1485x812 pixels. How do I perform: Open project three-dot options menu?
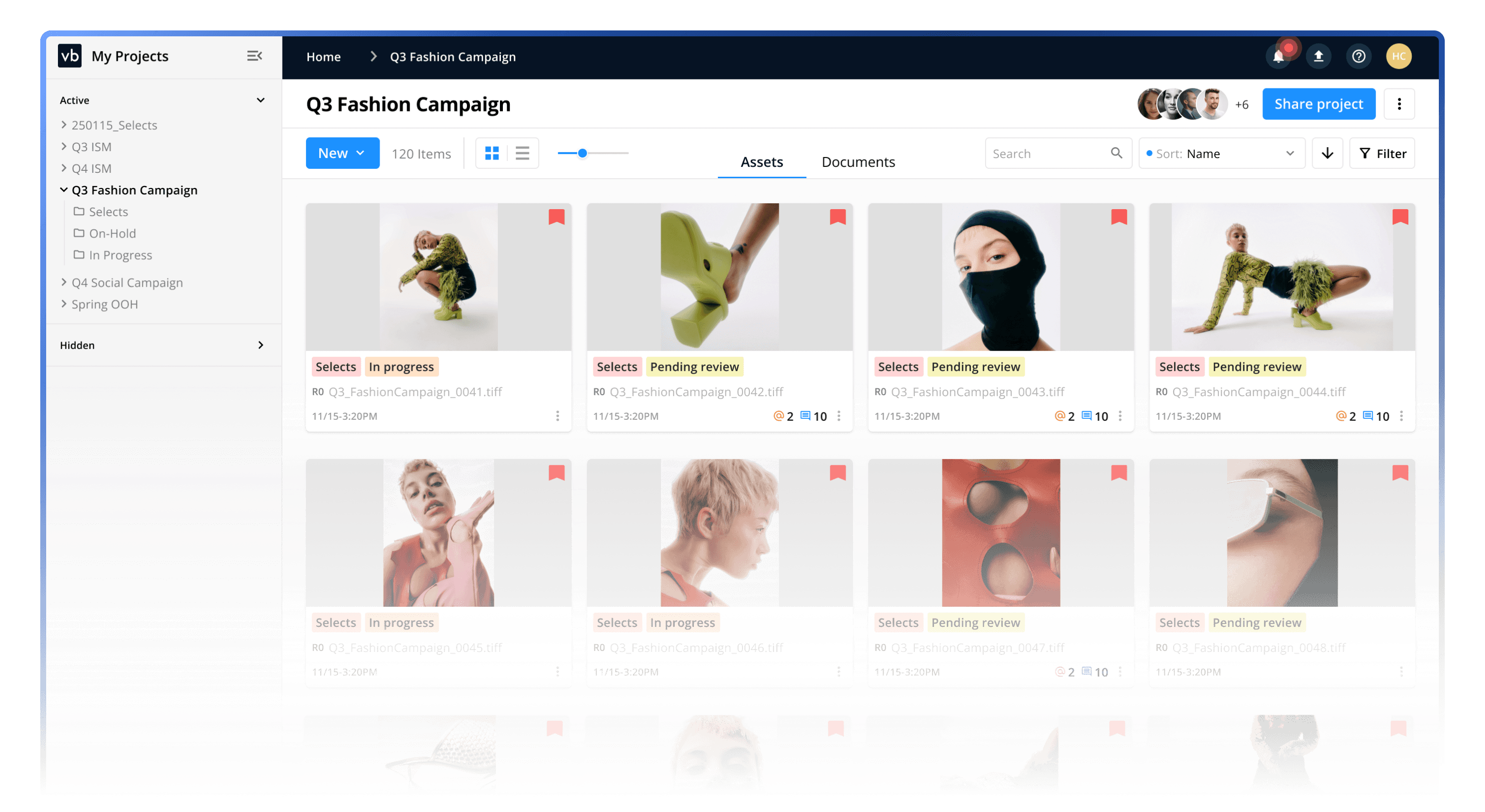point(1399,104)
